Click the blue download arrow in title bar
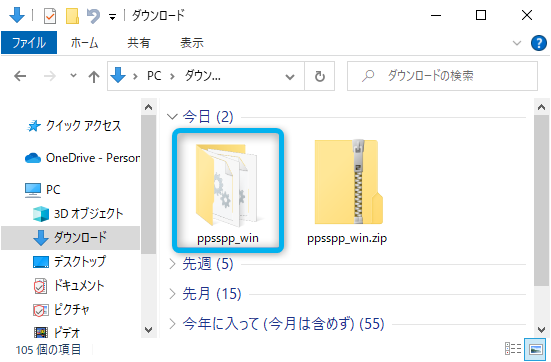Image resolution: width=551 pixels, height=362 pixels. (x=17, y=15)
